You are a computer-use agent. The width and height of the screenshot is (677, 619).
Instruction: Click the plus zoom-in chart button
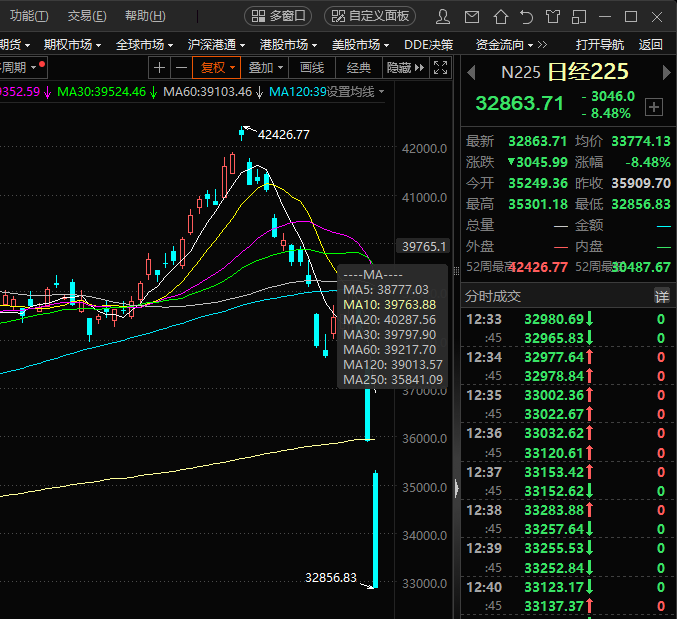(x=159, y=67)
